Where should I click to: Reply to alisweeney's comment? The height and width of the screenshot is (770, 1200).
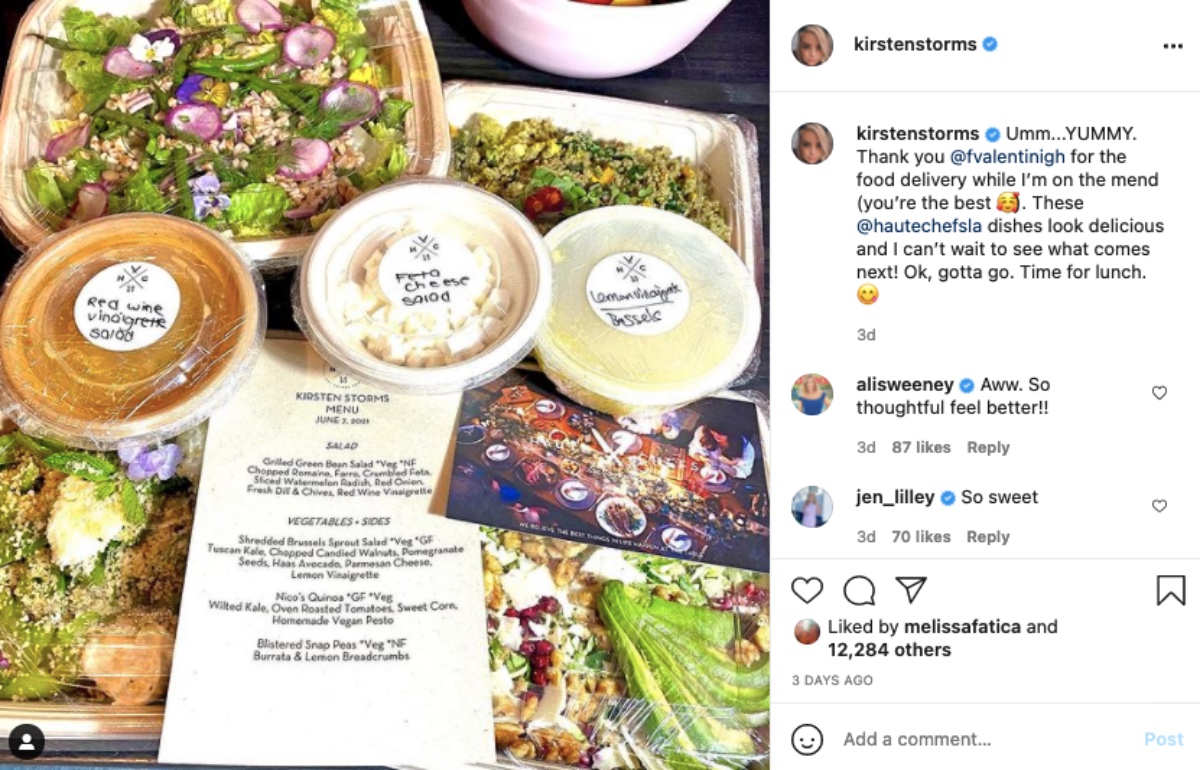988,447
